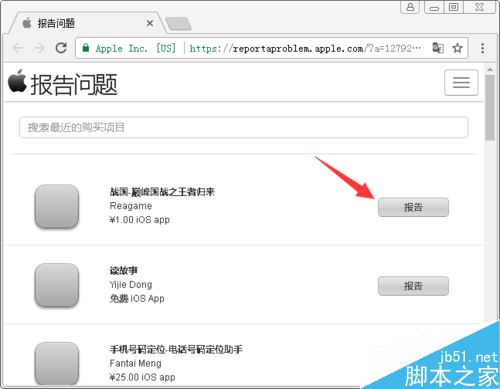
Task: Click 报告 button for the 读故事 app
Action: coord(413,286)
